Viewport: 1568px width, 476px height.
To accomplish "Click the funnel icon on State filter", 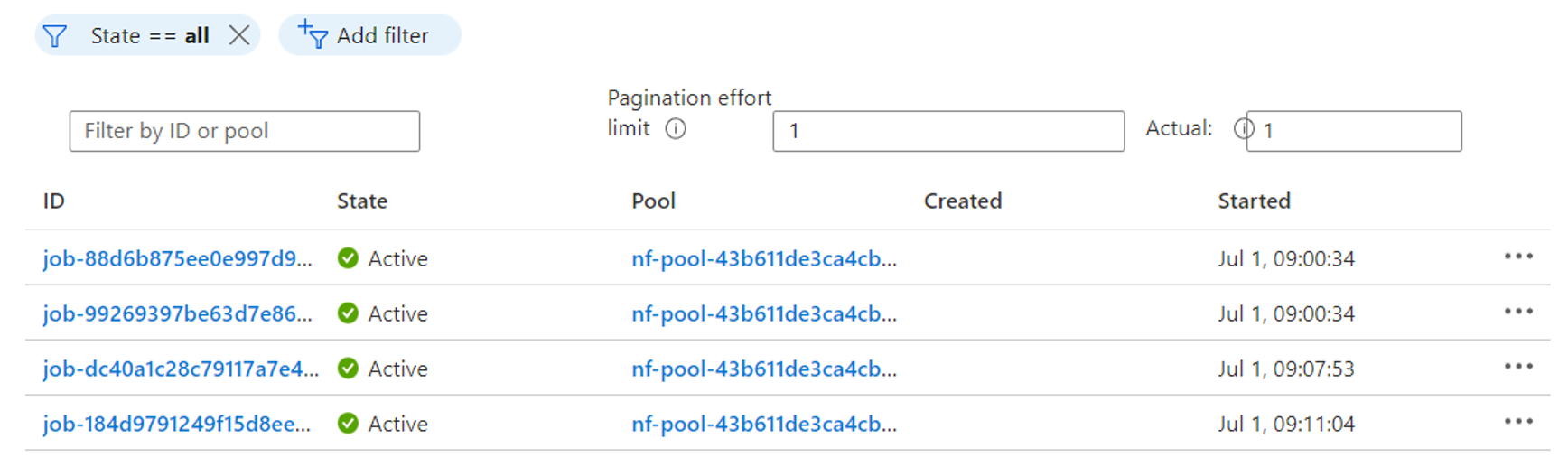I will 55,36.
